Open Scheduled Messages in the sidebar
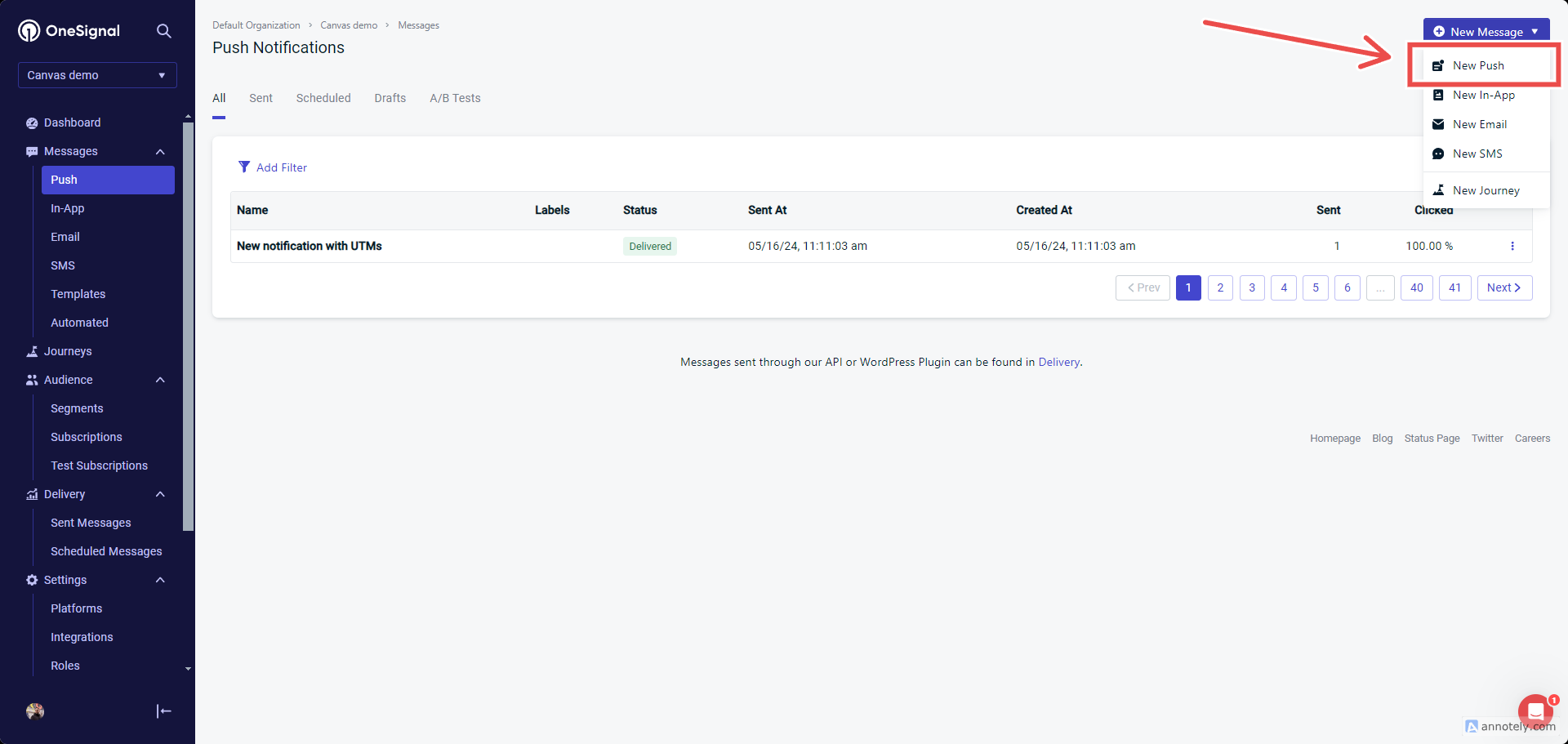This screenshot has width=1568, height=744. point(108,551)
